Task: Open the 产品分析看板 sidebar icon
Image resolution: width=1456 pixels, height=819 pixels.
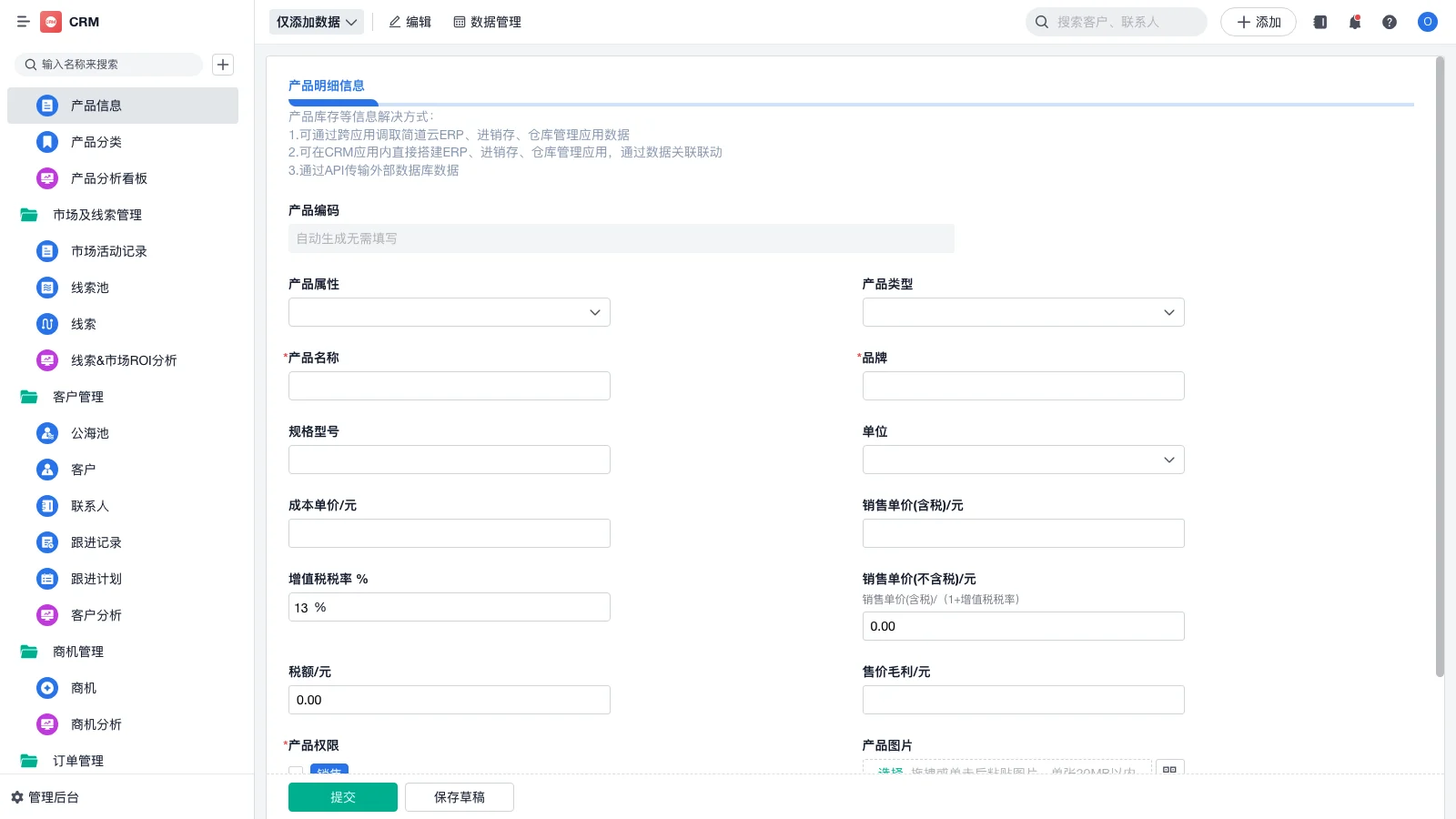Action: pyautogui.click(x=46, y=178)
